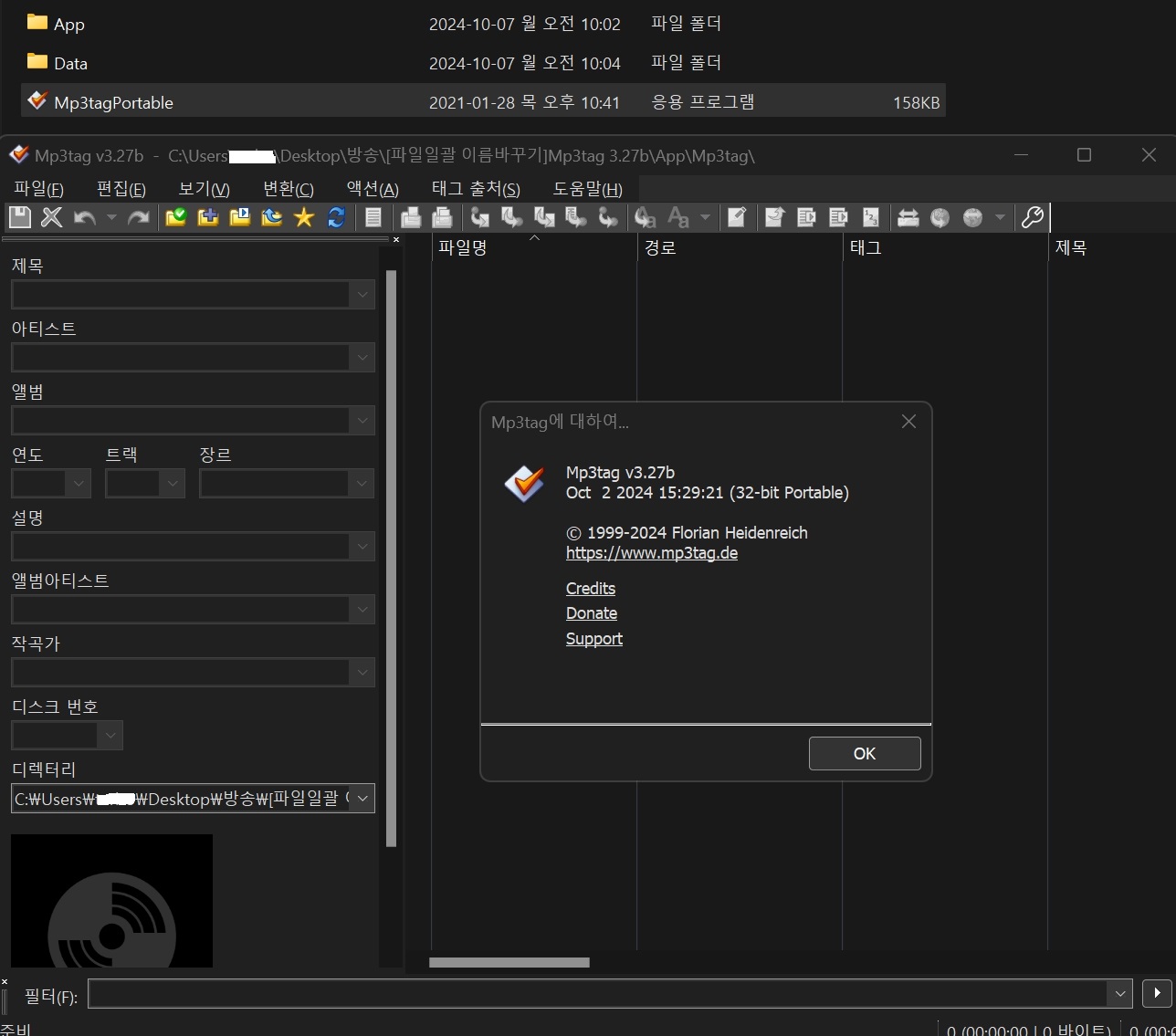Open the 도움말(H) menu
This screenshot has width=1176, height=1036.
tap(588, 189)
